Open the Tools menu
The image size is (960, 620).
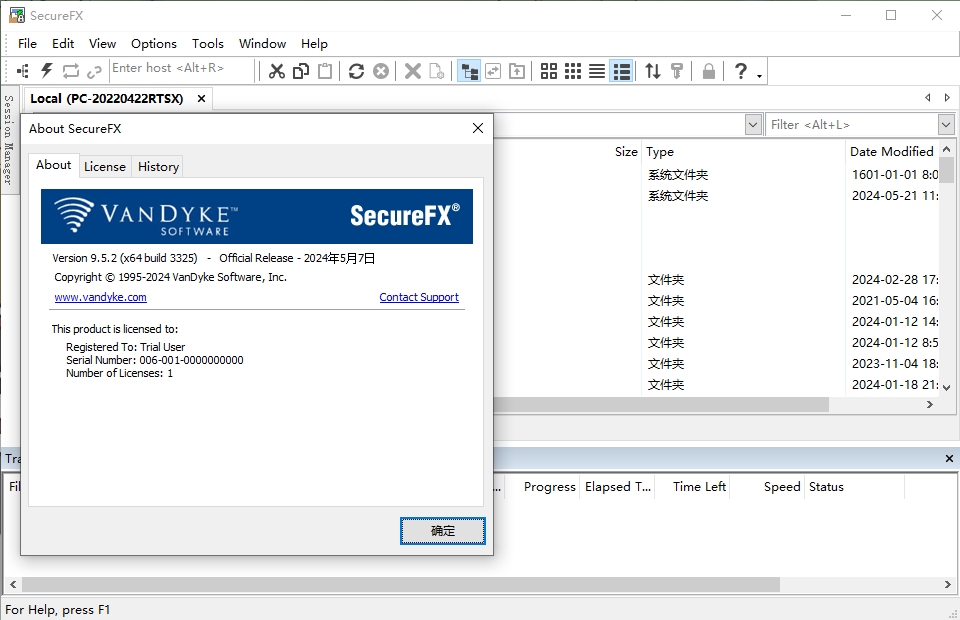208,43
